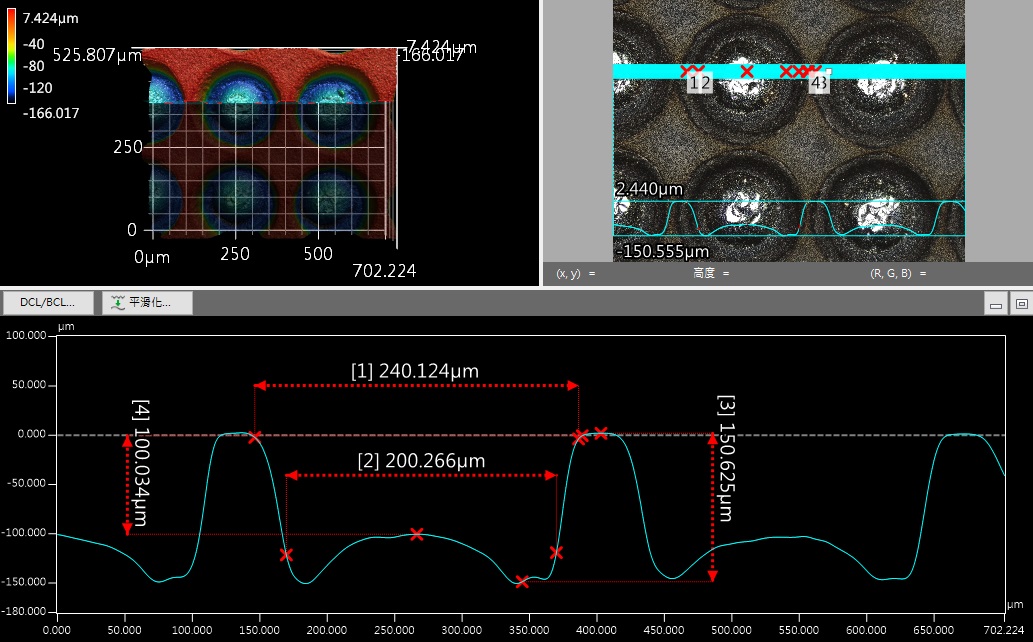Click the smoothing icon on the 平滑化 button
Screen dimensions: 1033x642
click(x=119, y=302)
